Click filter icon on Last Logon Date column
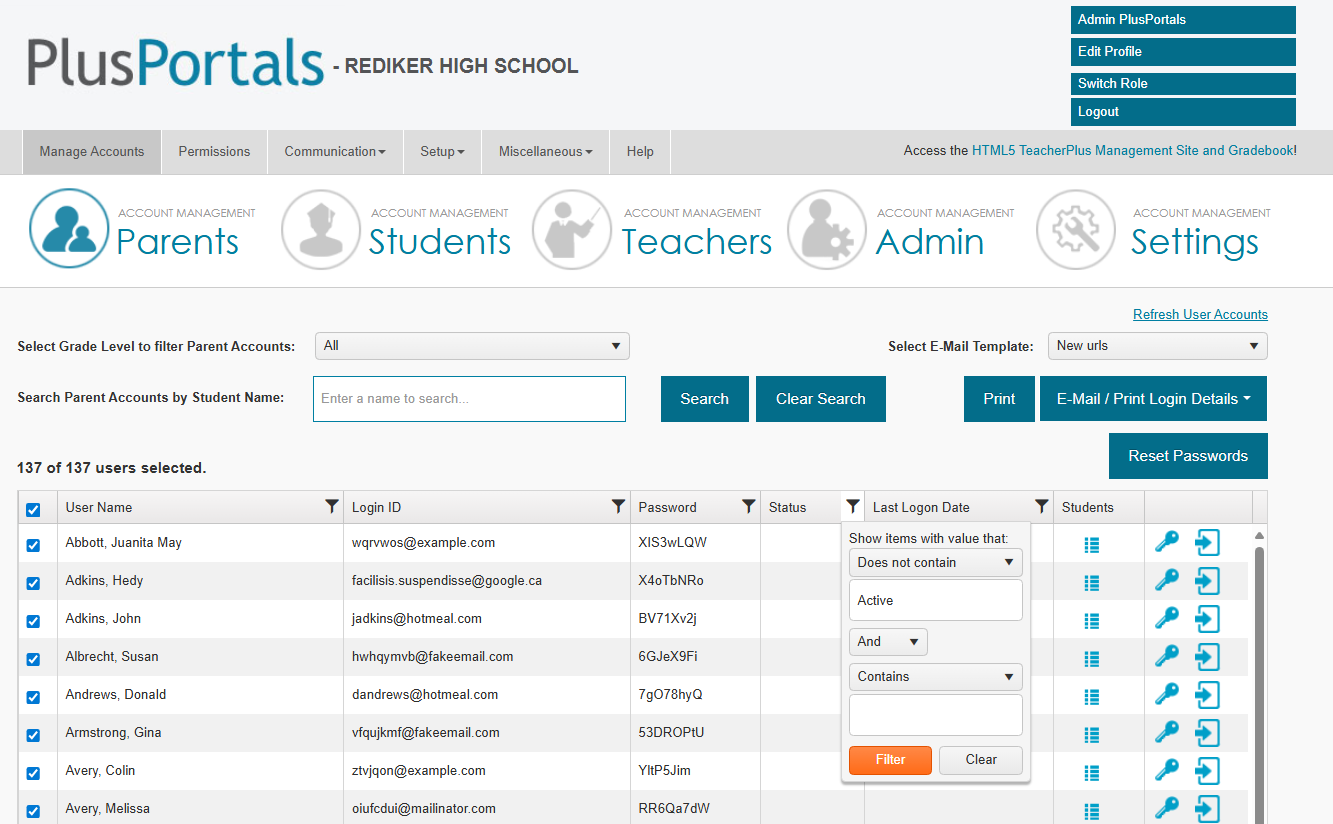The height and width of the screenshot is (824, 1333). pos(1041,507)
